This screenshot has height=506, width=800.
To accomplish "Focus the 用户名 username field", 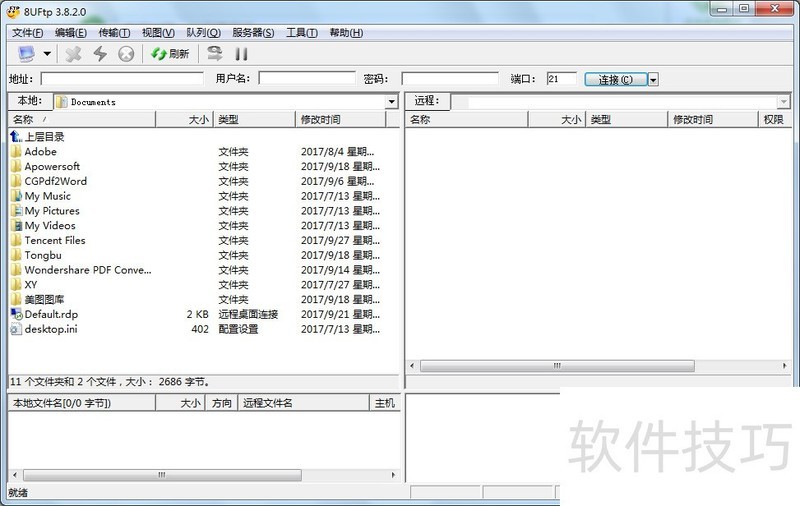I will pyautogui.click(x=307, y=78).
